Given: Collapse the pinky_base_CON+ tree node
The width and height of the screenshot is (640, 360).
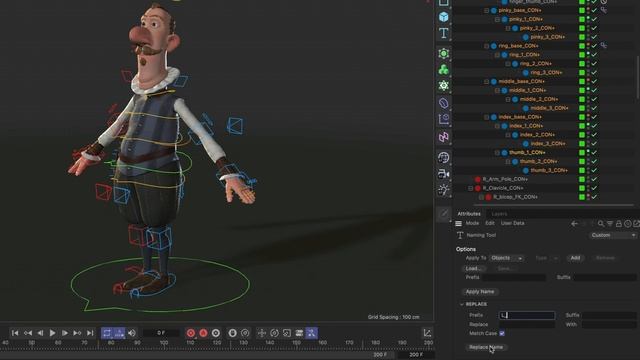Looking at the screenshot, I should [x=487, y=11].
